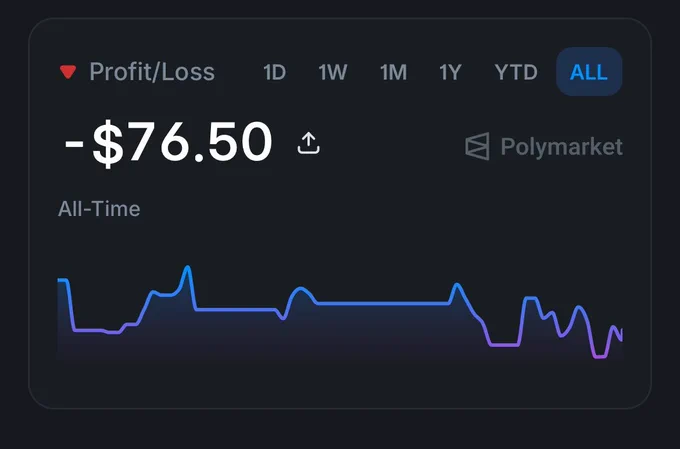The height and width of the screenshot is (449, 680).
Task: Click the lowest purple trough near chart end
Action: 600,357
